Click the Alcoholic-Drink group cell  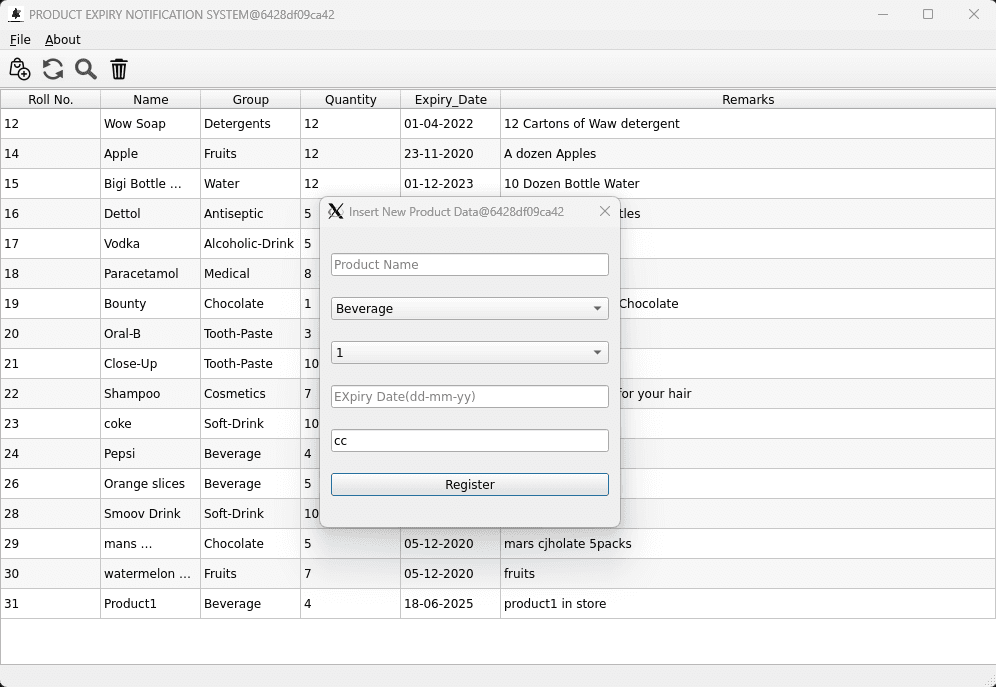(250, 244)
